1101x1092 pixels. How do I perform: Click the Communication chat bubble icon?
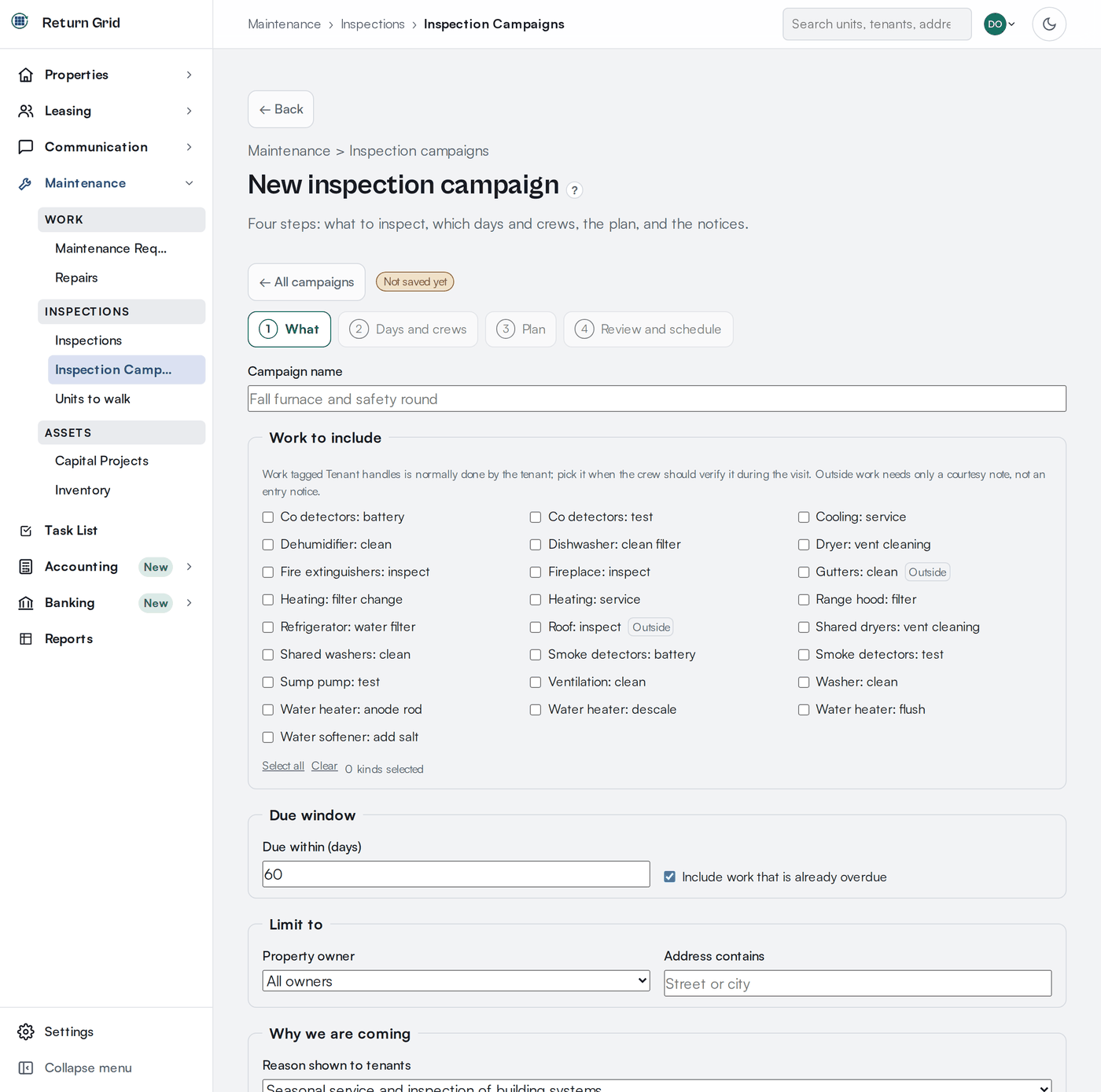pos(26,147)
